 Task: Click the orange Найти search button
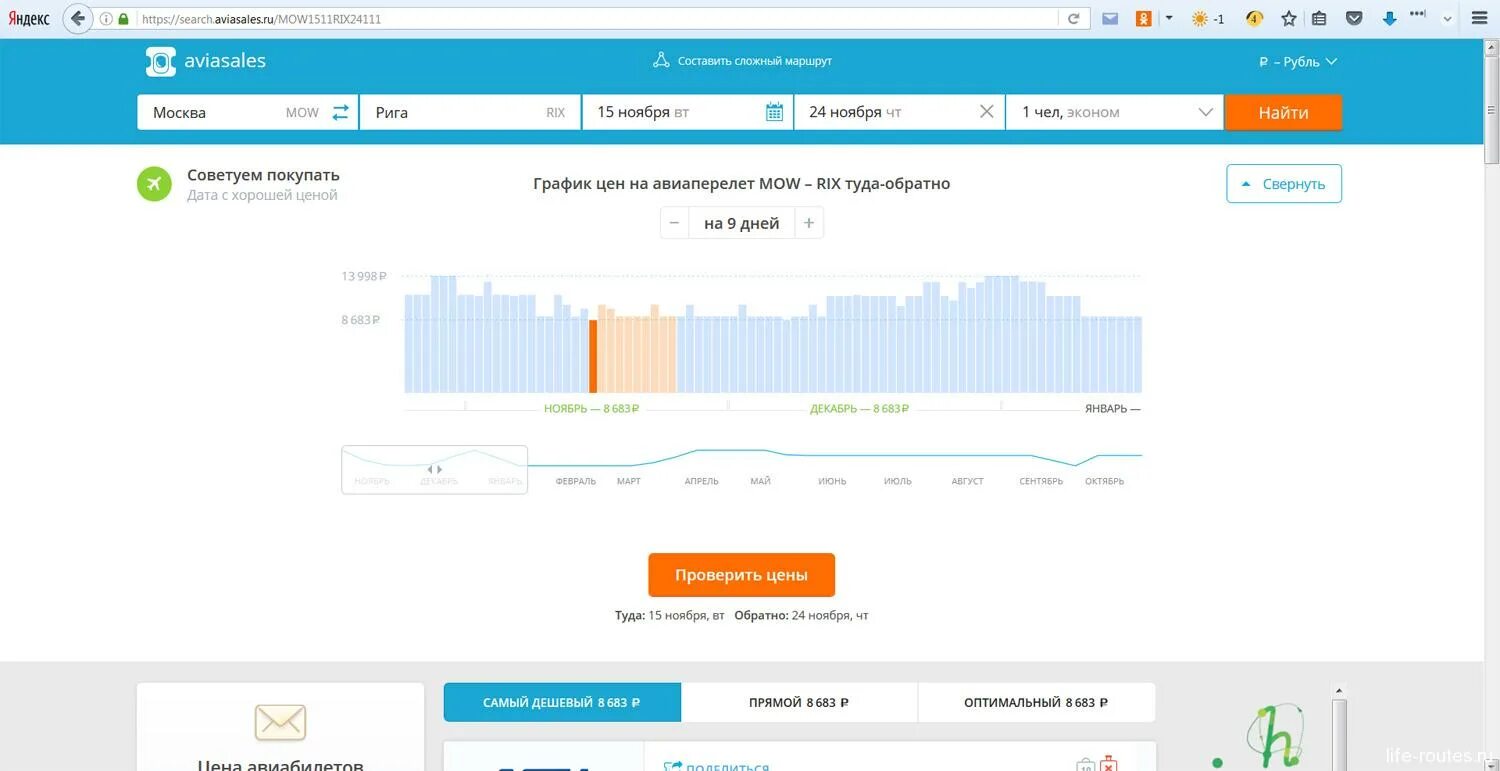(1283, 113)
